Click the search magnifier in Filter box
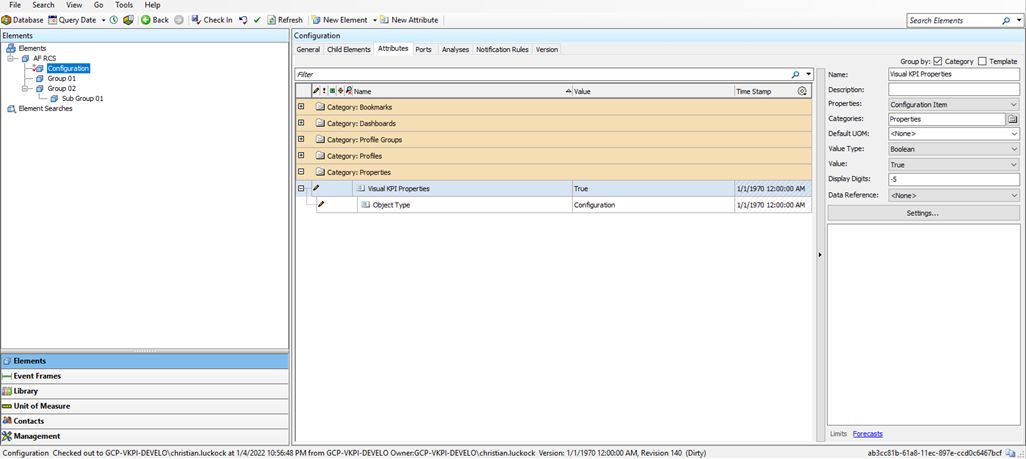 pos(796,74)
